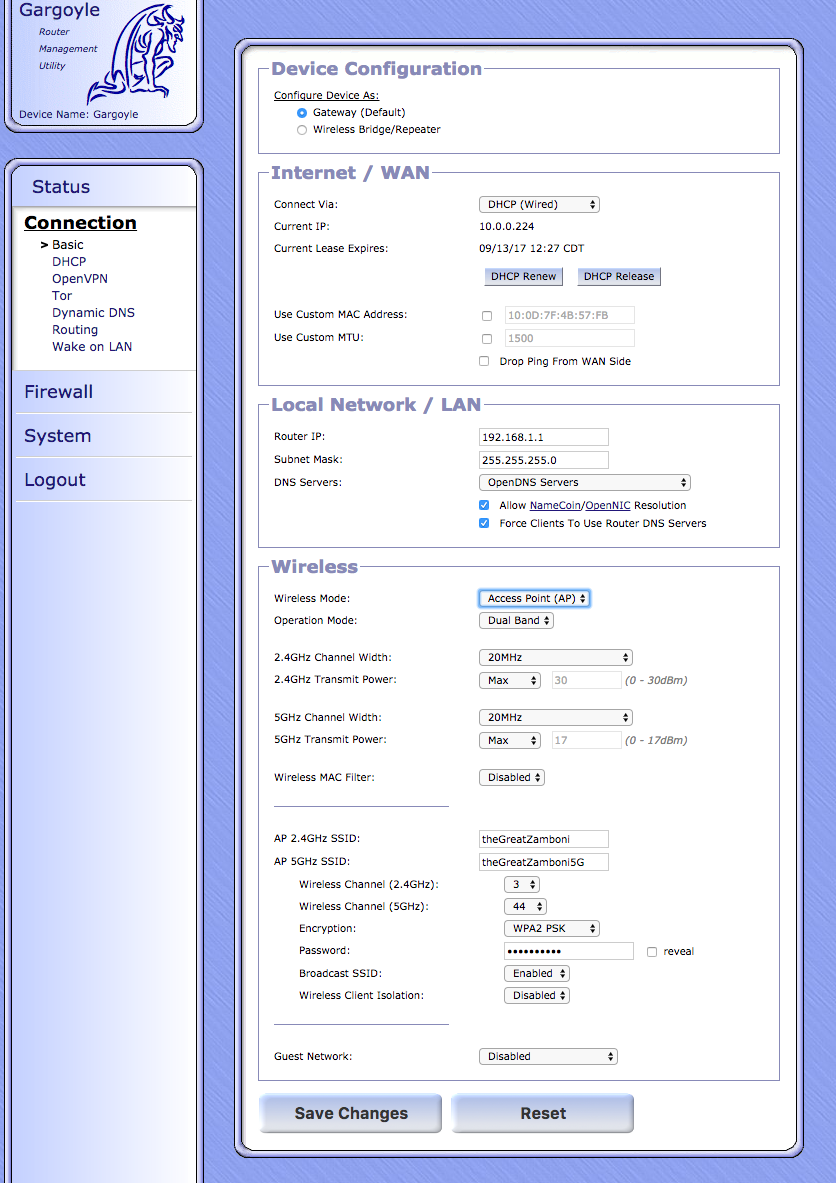Follow the OpenNIC link
836x1183 pixels.
click(607, 505)
